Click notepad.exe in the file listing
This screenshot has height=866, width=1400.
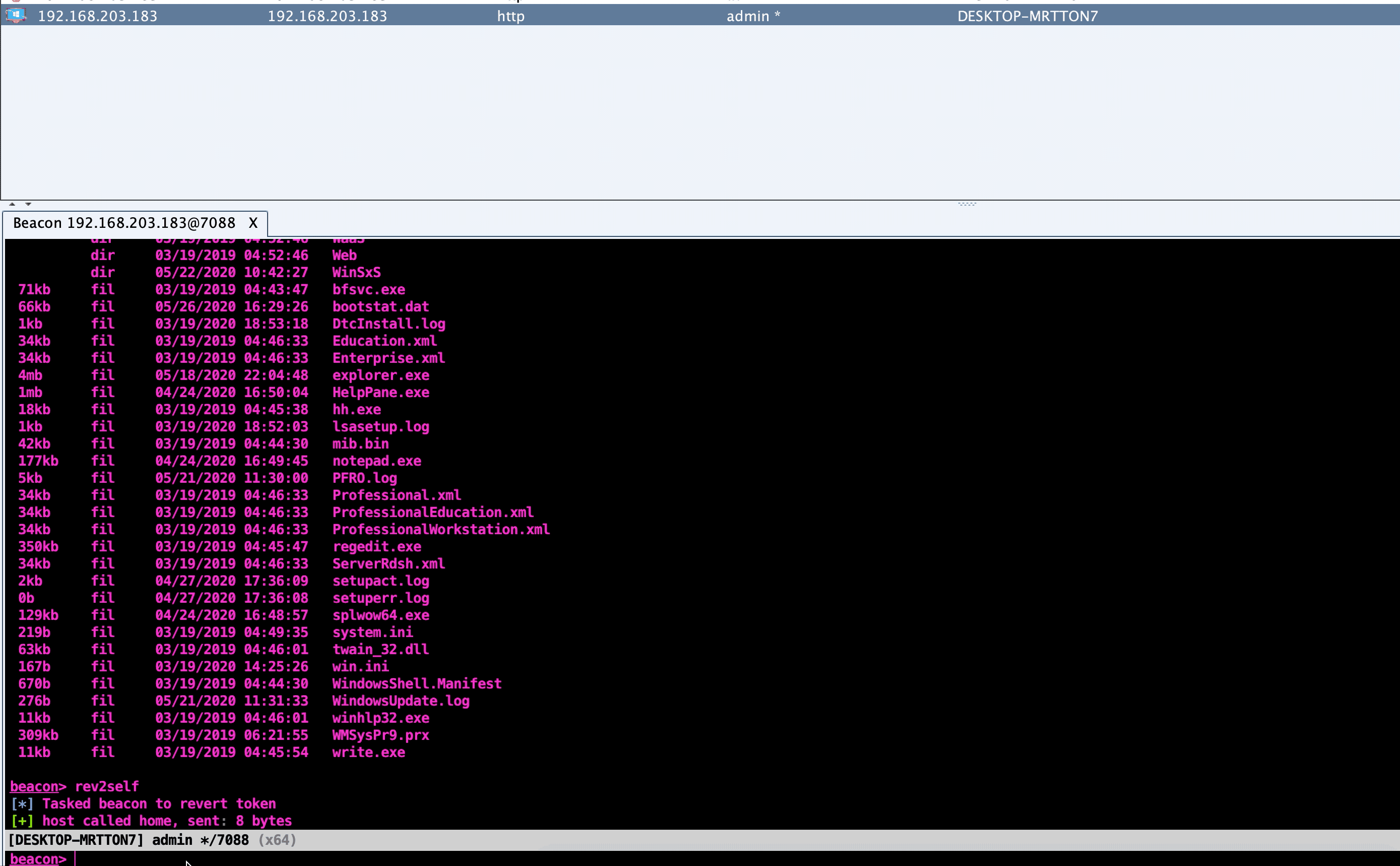376,461
